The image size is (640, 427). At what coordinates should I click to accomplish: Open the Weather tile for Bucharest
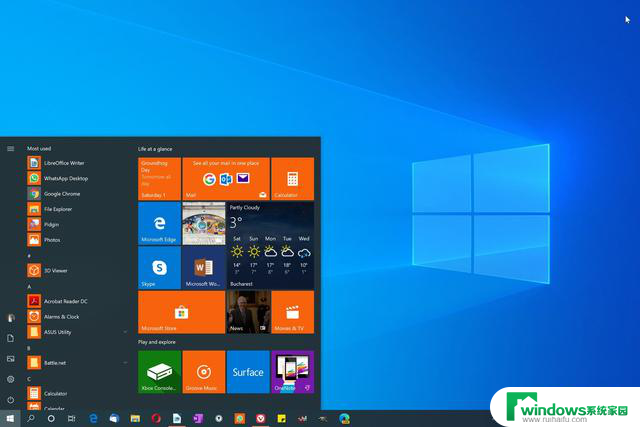click(x=271, y=245)
